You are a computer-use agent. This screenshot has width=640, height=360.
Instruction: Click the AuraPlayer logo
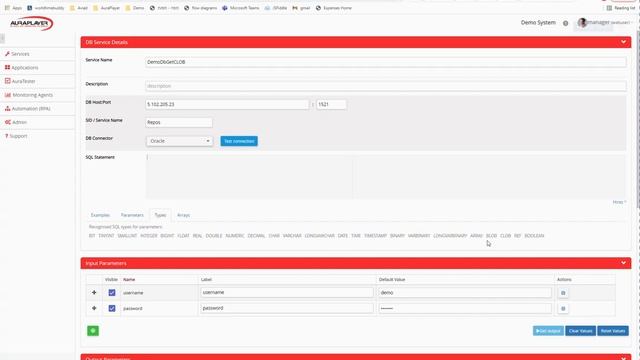click(x=31, y=23)
